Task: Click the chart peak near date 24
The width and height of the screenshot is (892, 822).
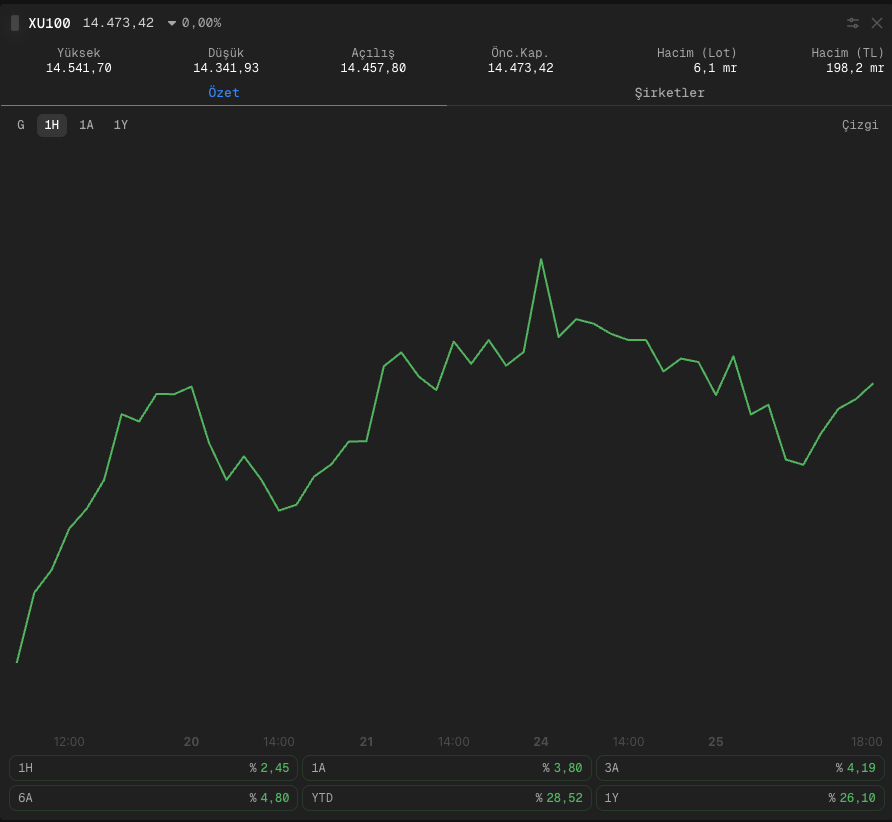Action: [541, 260]
